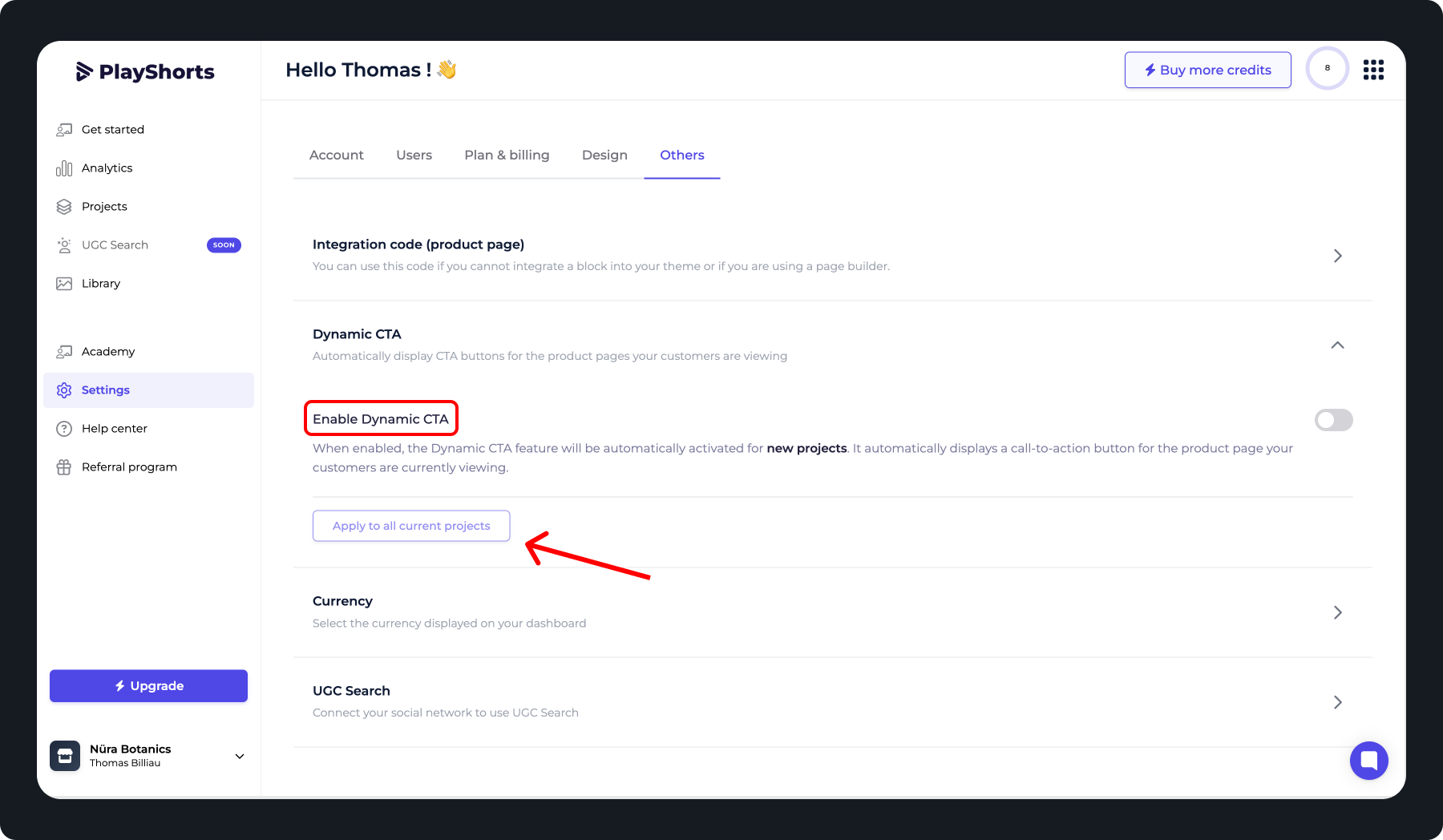Click the Buy more credits button
This screenshot has height=840, width=1443.
[x=1207, y=70]
